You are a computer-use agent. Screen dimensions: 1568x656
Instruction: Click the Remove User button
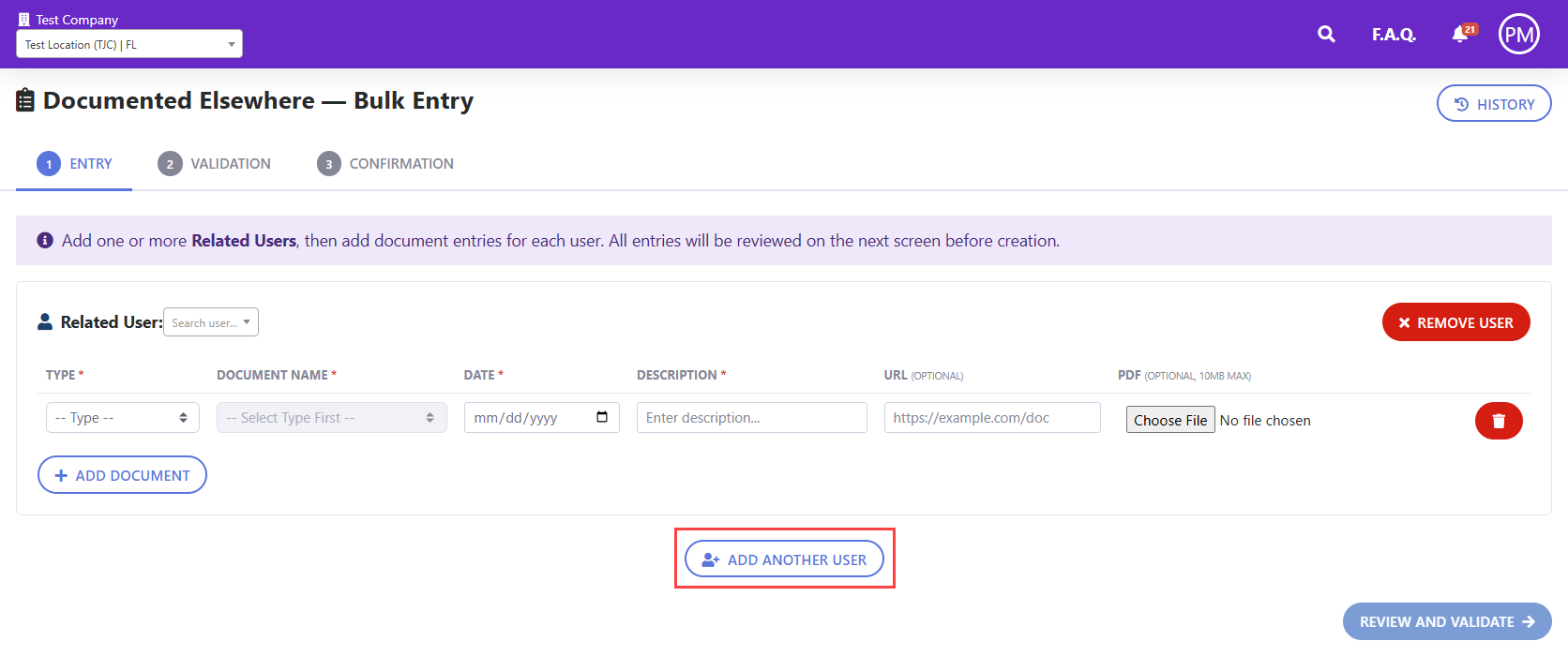(1456, 322)
